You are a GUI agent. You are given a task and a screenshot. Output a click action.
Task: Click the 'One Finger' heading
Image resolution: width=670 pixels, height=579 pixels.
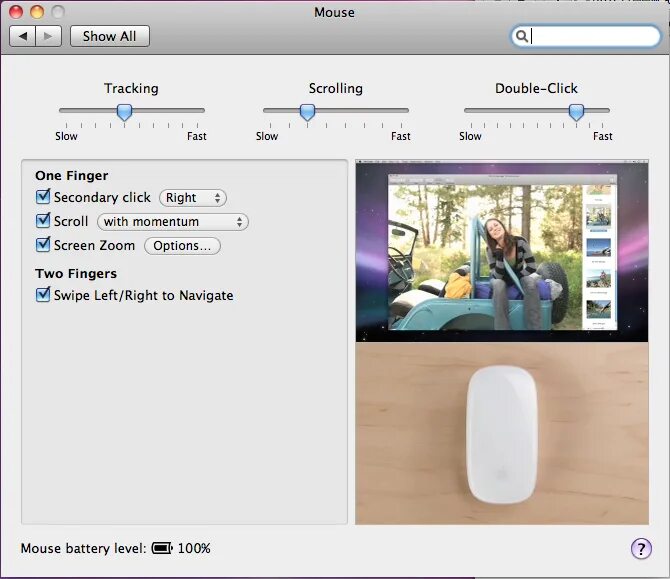(72, 176)
